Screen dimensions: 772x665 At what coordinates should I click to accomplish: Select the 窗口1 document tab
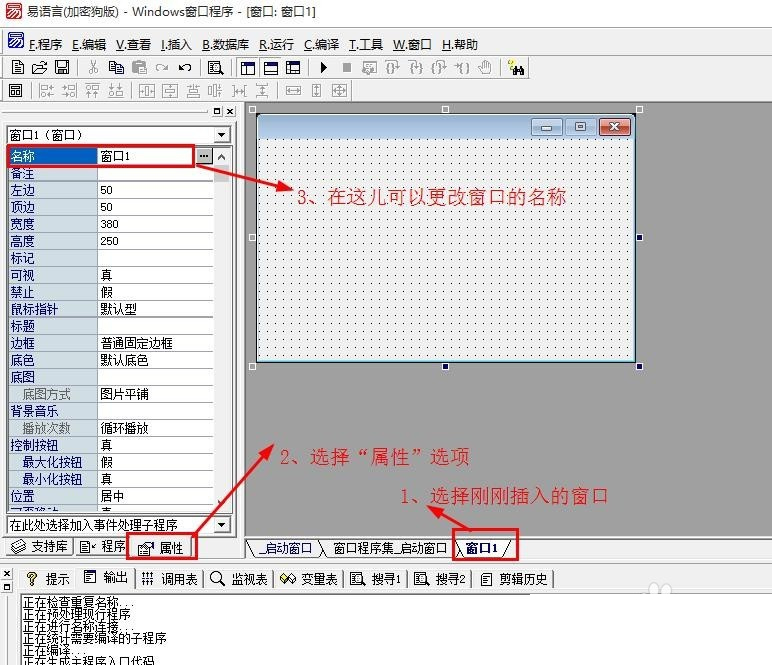482,548
